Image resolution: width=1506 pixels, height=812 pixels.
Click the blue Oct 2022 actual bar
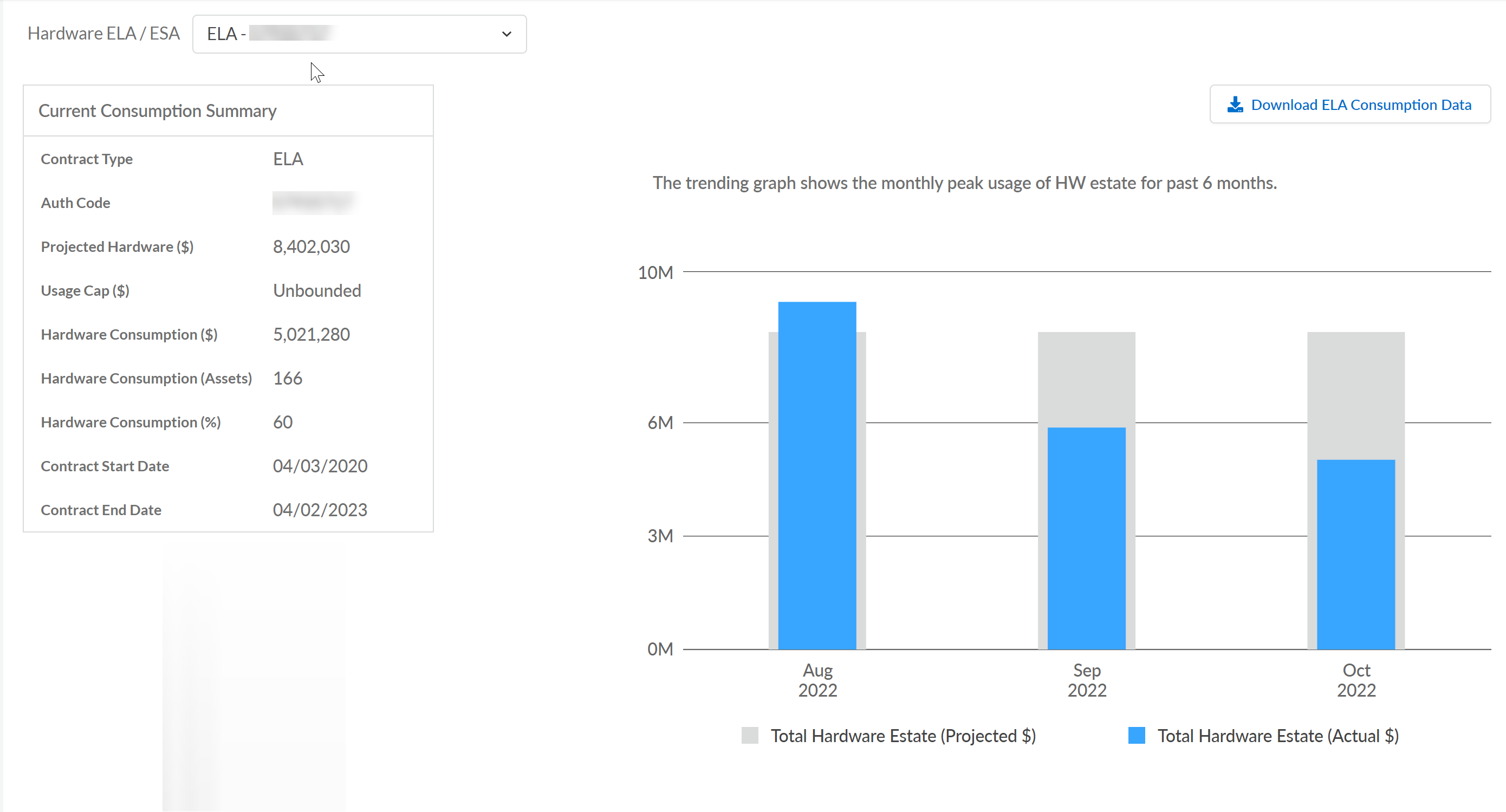1355,554
